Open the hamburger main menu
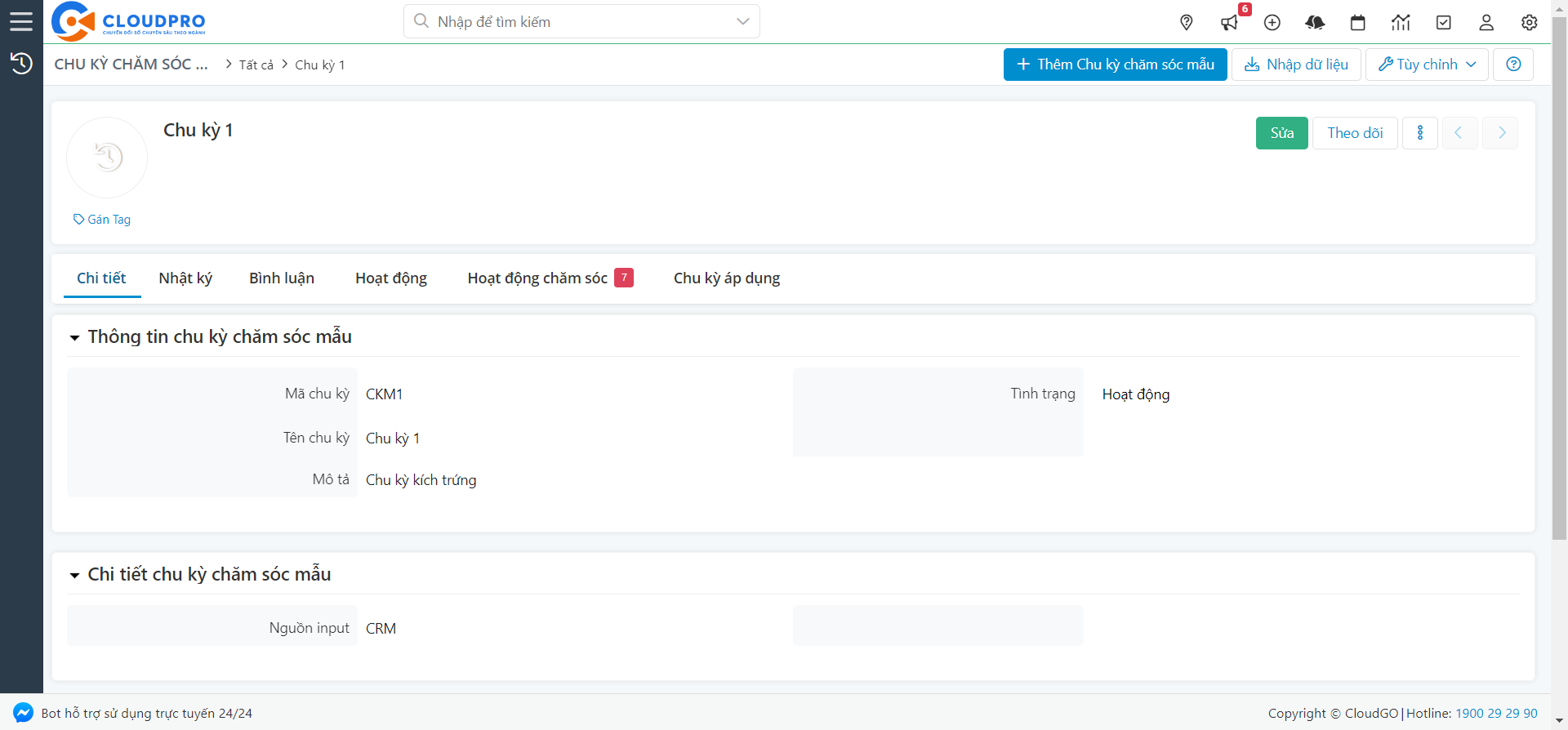 coord(21,21)
